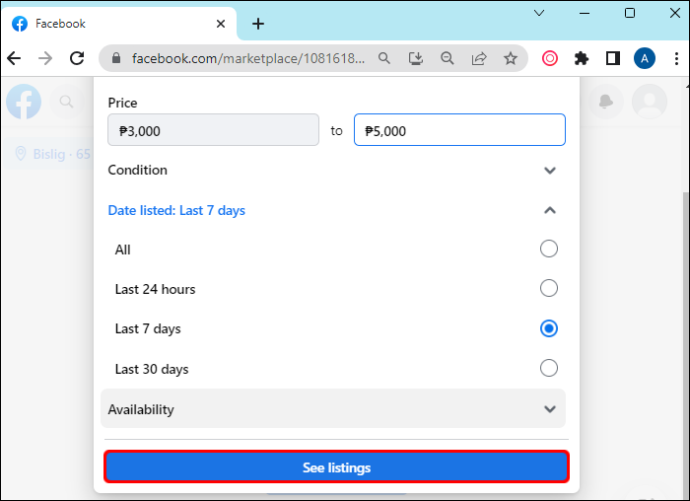Click the browser back arrow
690x501 pixels.
coord(14,58)
